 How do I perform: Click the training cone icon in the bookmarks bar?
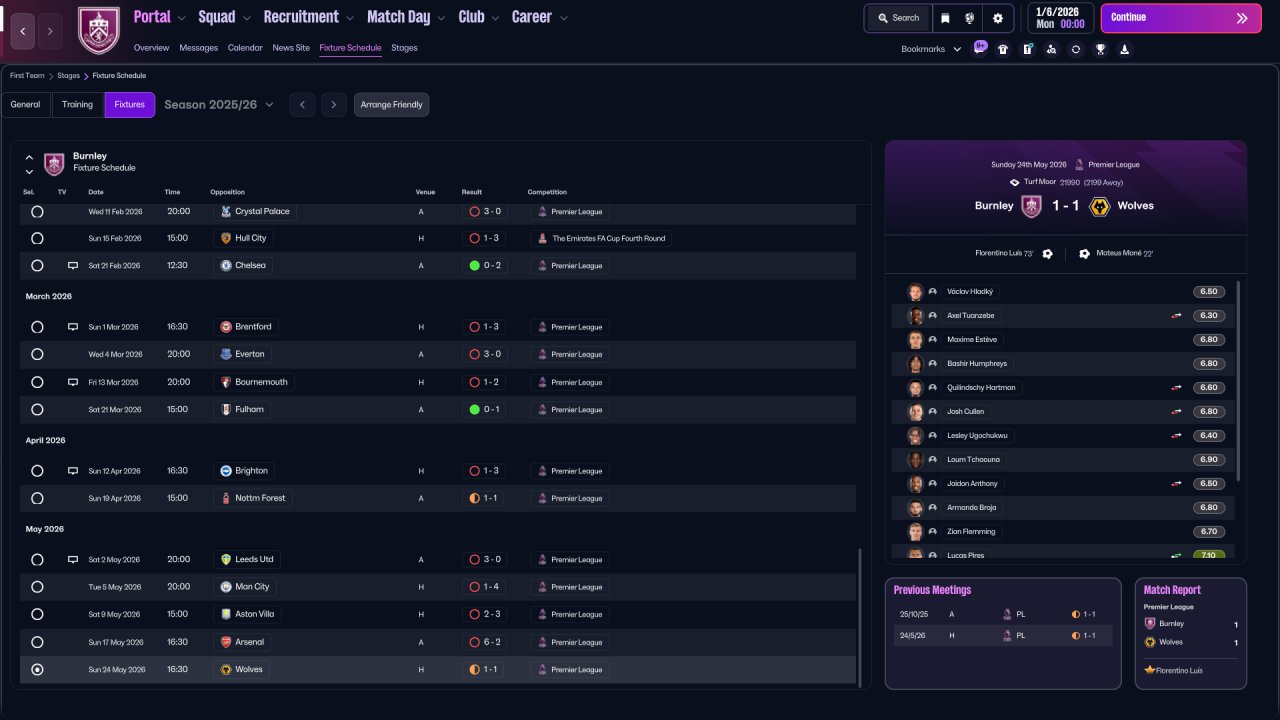click(x=1124, y=49)
